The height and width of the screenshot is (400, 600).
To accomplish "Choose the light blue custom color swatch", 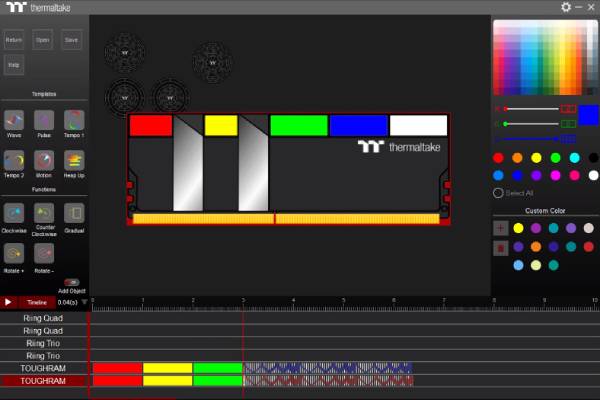I will click(518, 265).
